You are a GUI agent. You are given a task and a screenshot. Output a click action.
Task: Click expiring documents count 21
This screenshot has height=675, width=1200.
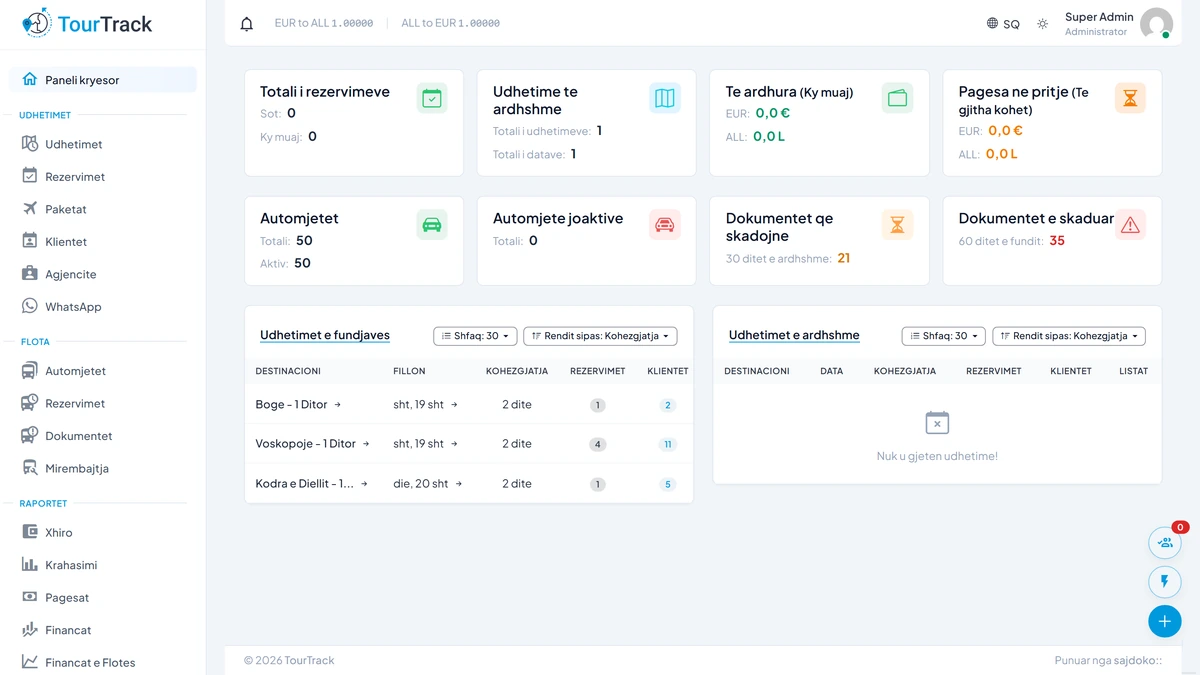[x=844, y=258]
